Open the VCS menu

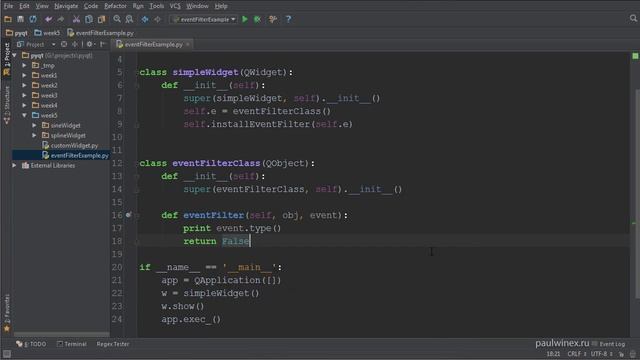coord(175,6)
